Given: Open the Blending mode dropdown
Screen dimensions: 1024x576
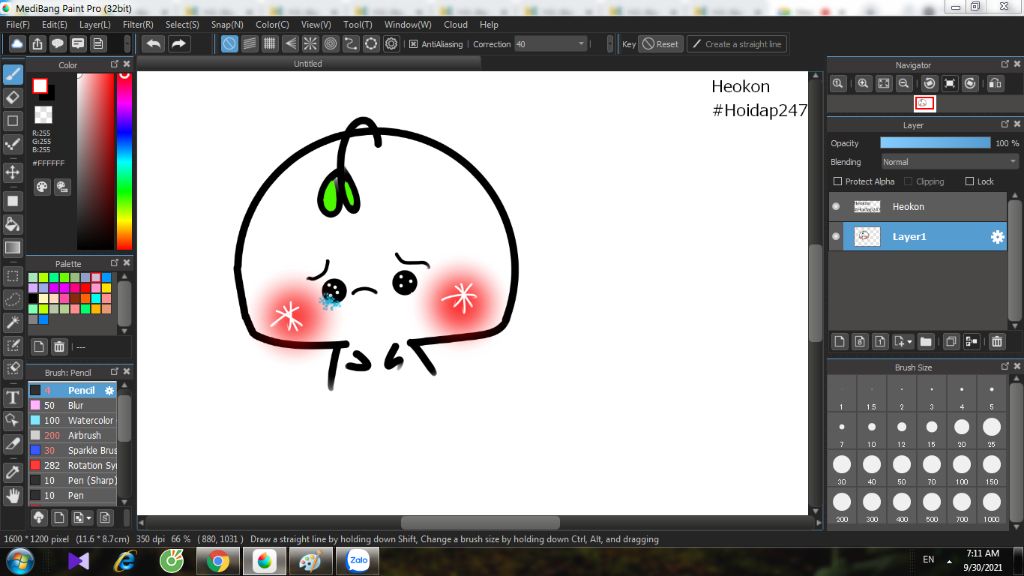Looking at the screenshot, I should (x=949, y=162).
